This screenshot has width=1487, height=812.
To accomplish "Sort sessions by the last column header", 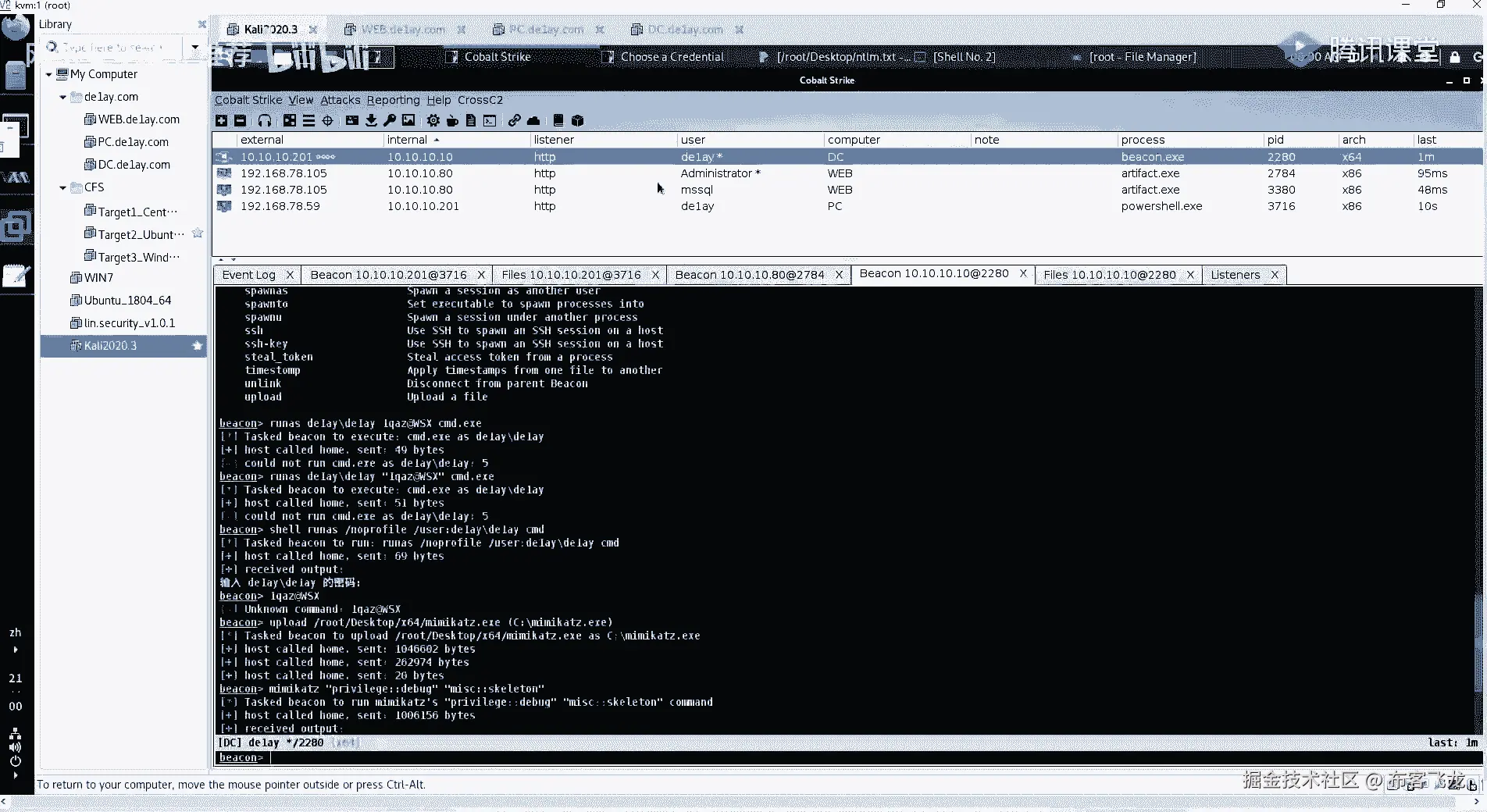I will click(x=1449, y=140).
